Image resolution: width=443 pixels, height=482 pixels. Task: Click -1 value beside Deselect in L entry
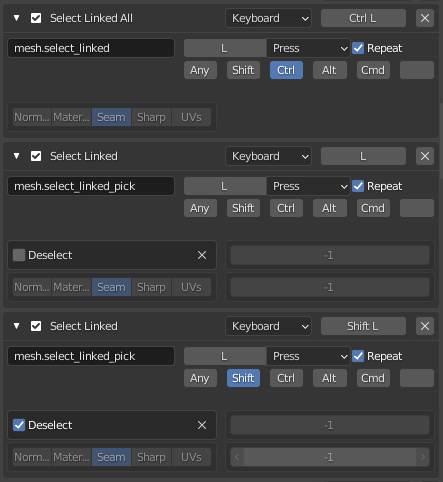(x=330, y=255)
